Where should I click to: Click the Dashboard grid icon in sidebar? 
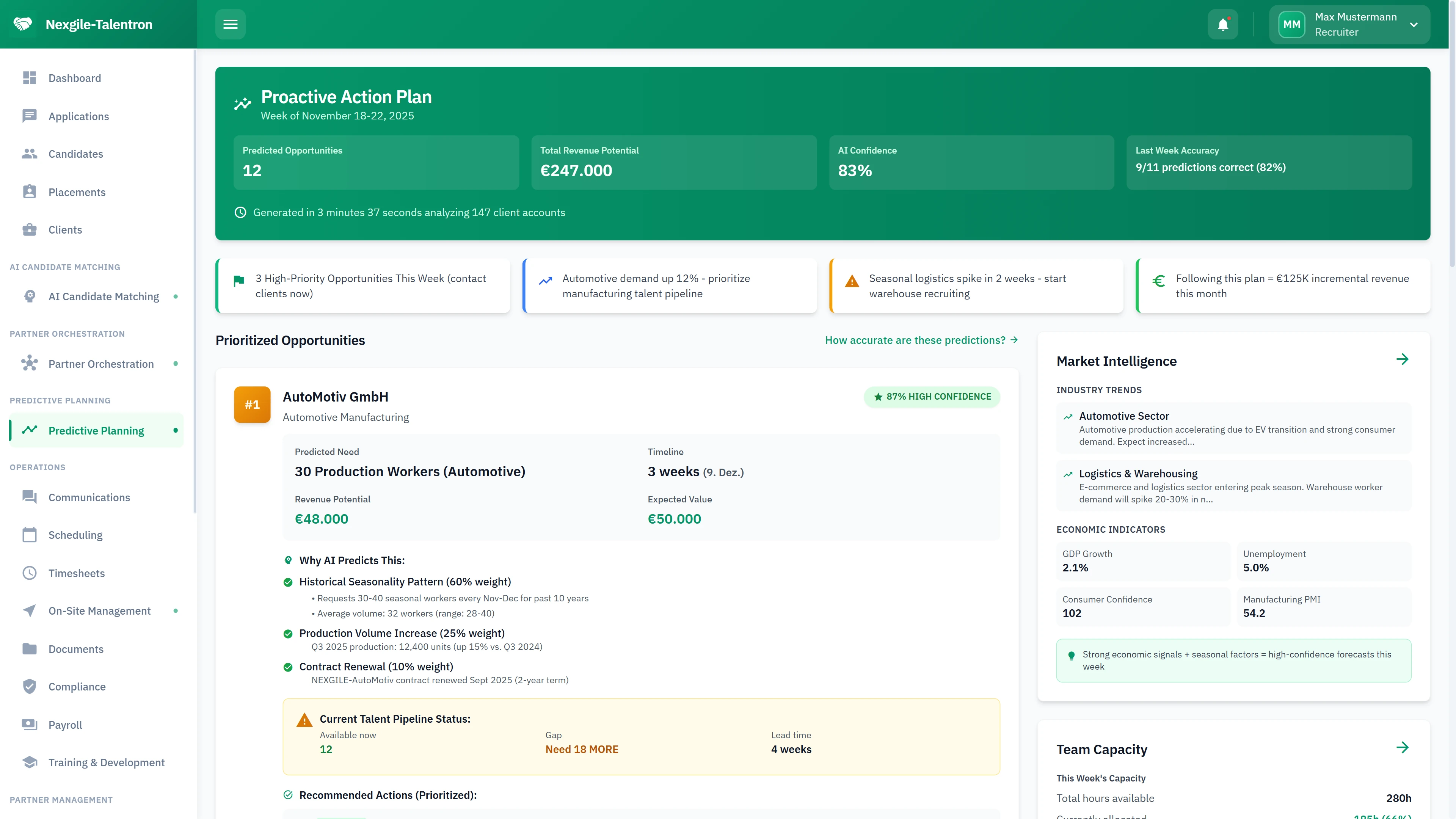30,78
